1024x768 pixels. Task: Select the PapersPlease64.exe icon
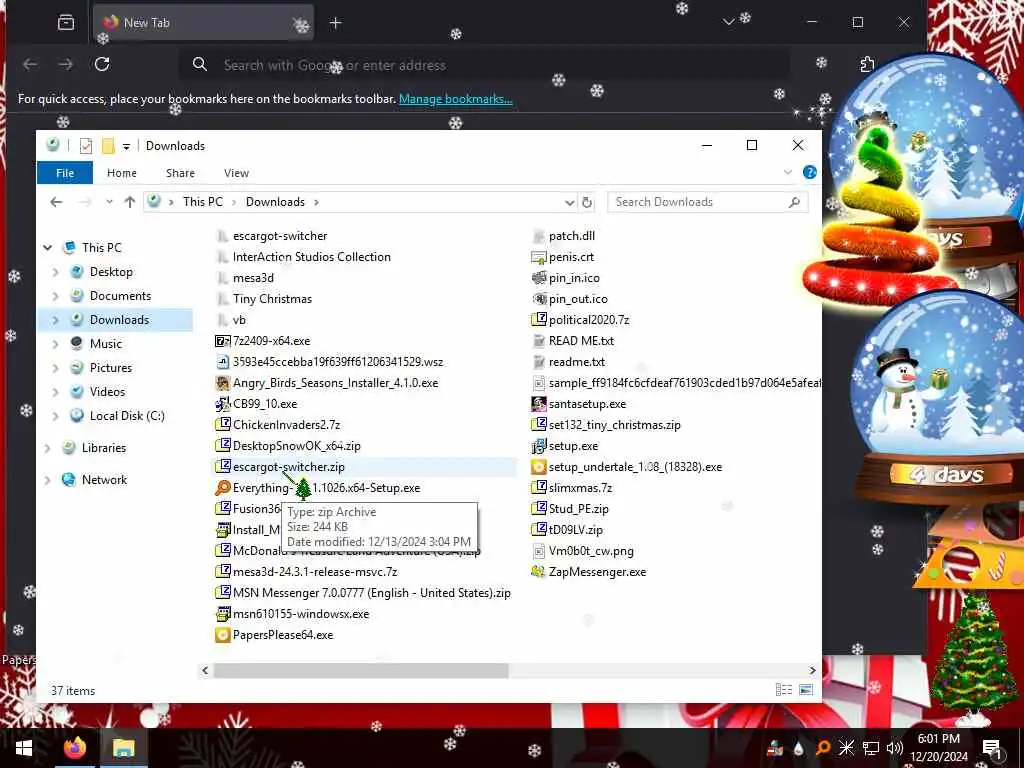pos(223,635)
